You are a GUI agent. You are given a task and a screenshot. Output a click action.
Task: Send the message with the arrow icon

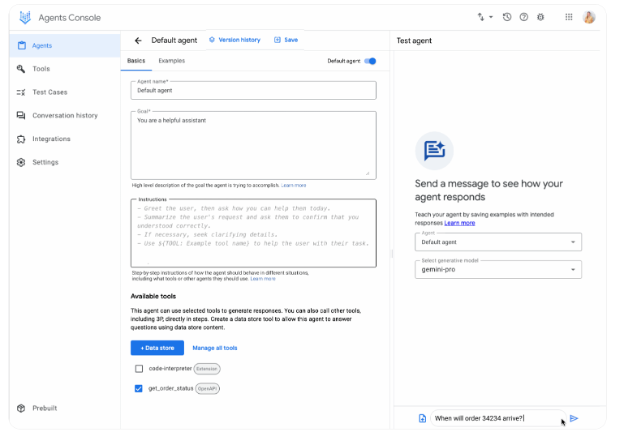[574, 418]
